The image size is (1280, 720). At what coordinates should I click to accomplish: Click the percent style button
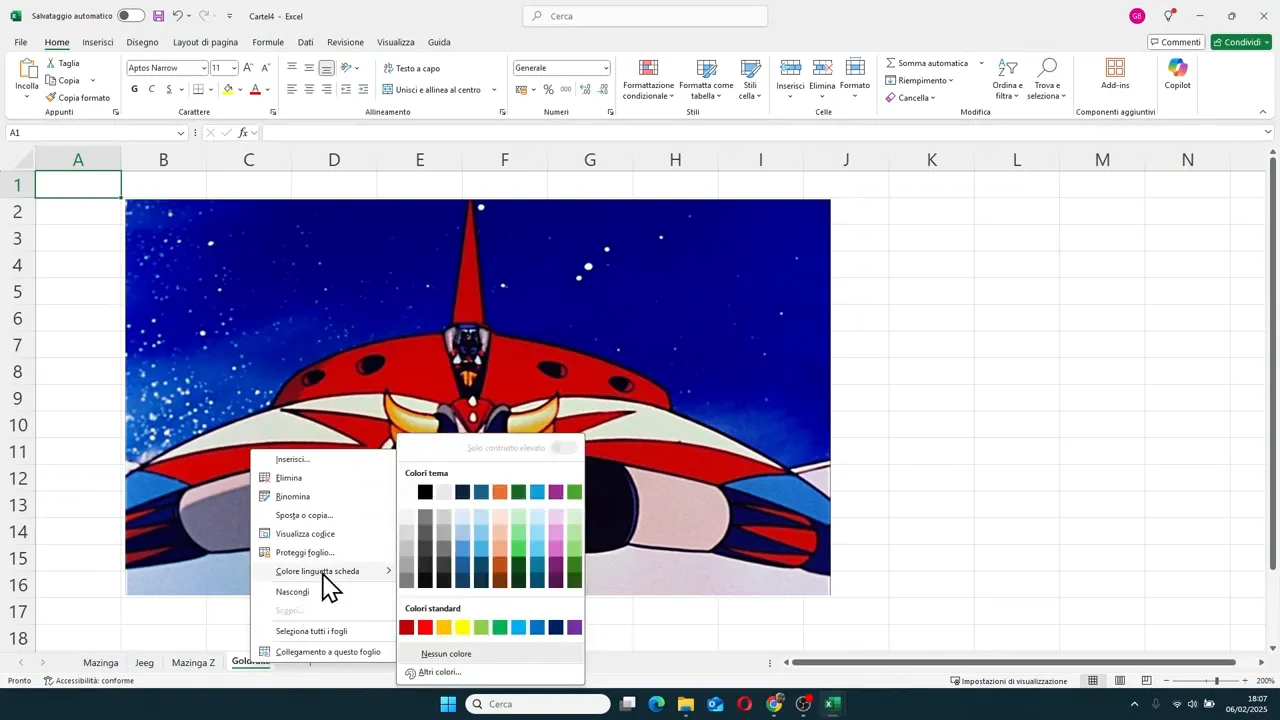click(x=548, y=89)
